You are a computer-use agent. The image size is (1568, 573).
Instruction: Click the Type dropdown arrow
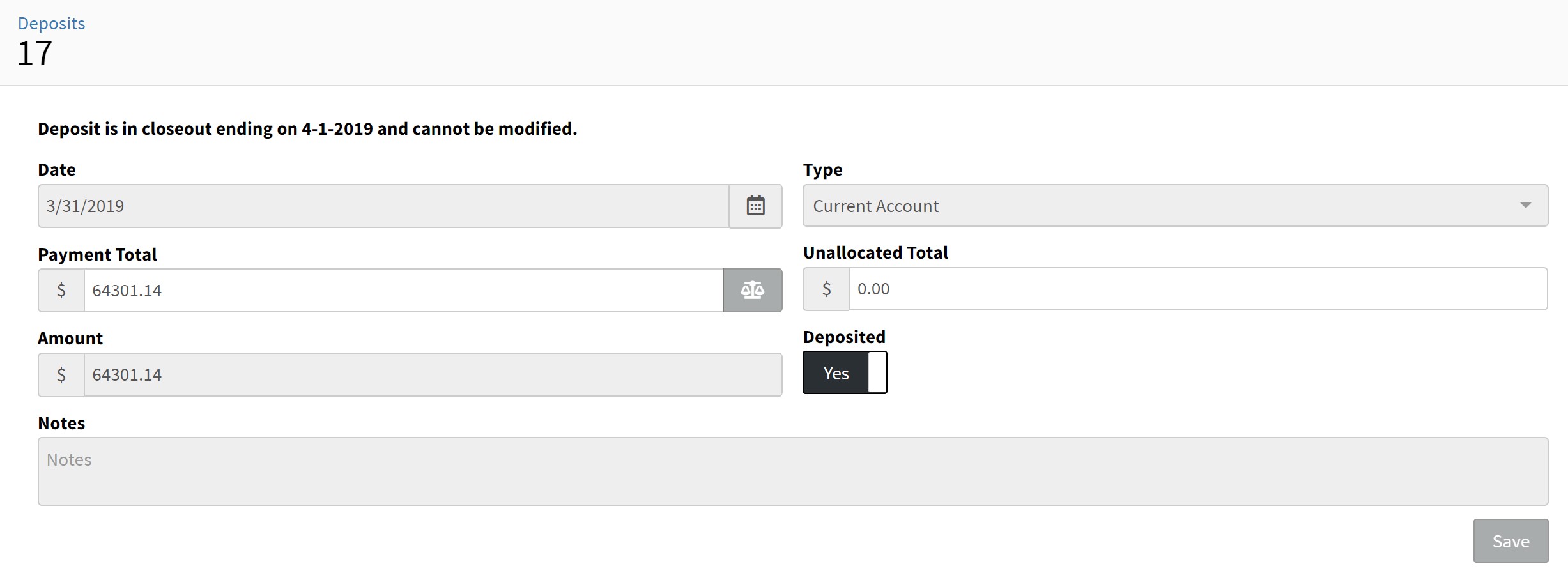click(x=1525, y=206)
